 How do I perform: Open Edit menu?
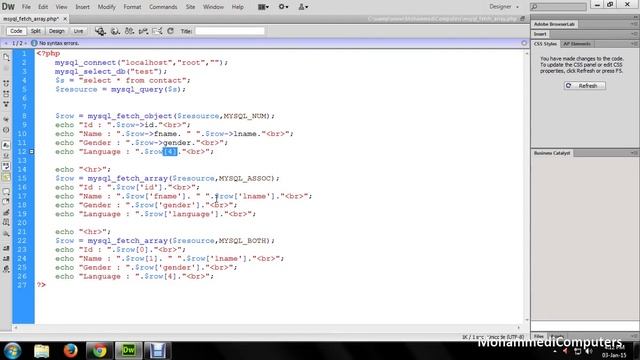tap(43, 7)
